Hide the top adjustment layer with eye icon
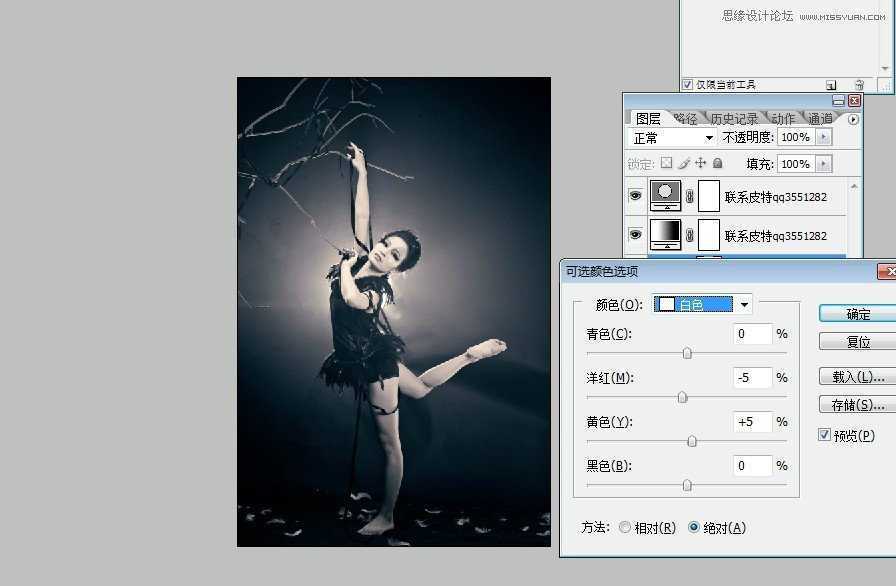This screenshot has width=896, height=586. coord(635,196)
